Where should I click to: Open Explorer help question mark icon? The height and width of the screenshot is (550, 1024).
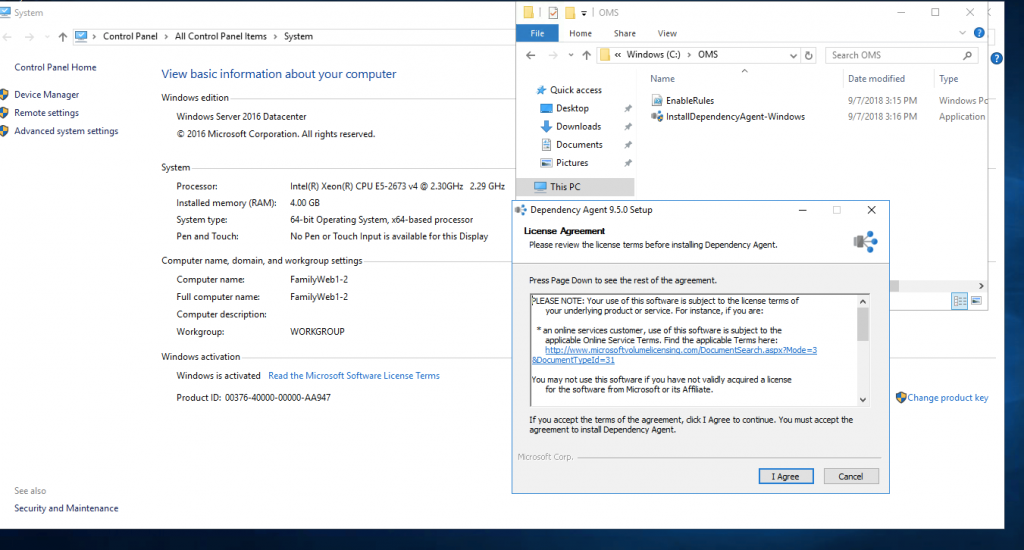979,33
